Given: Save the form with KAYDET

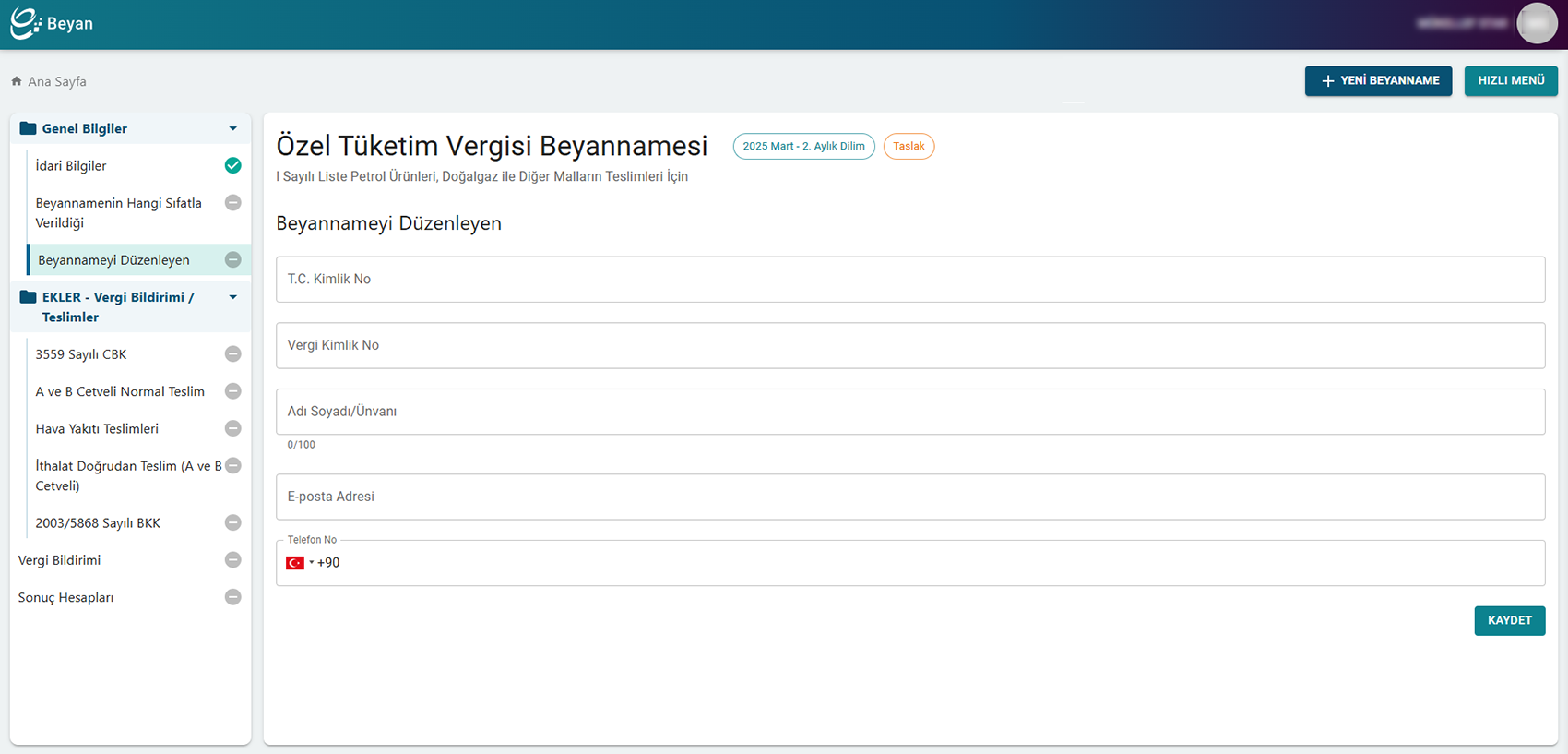Looking at the screenshot, I should (1510, 620).
